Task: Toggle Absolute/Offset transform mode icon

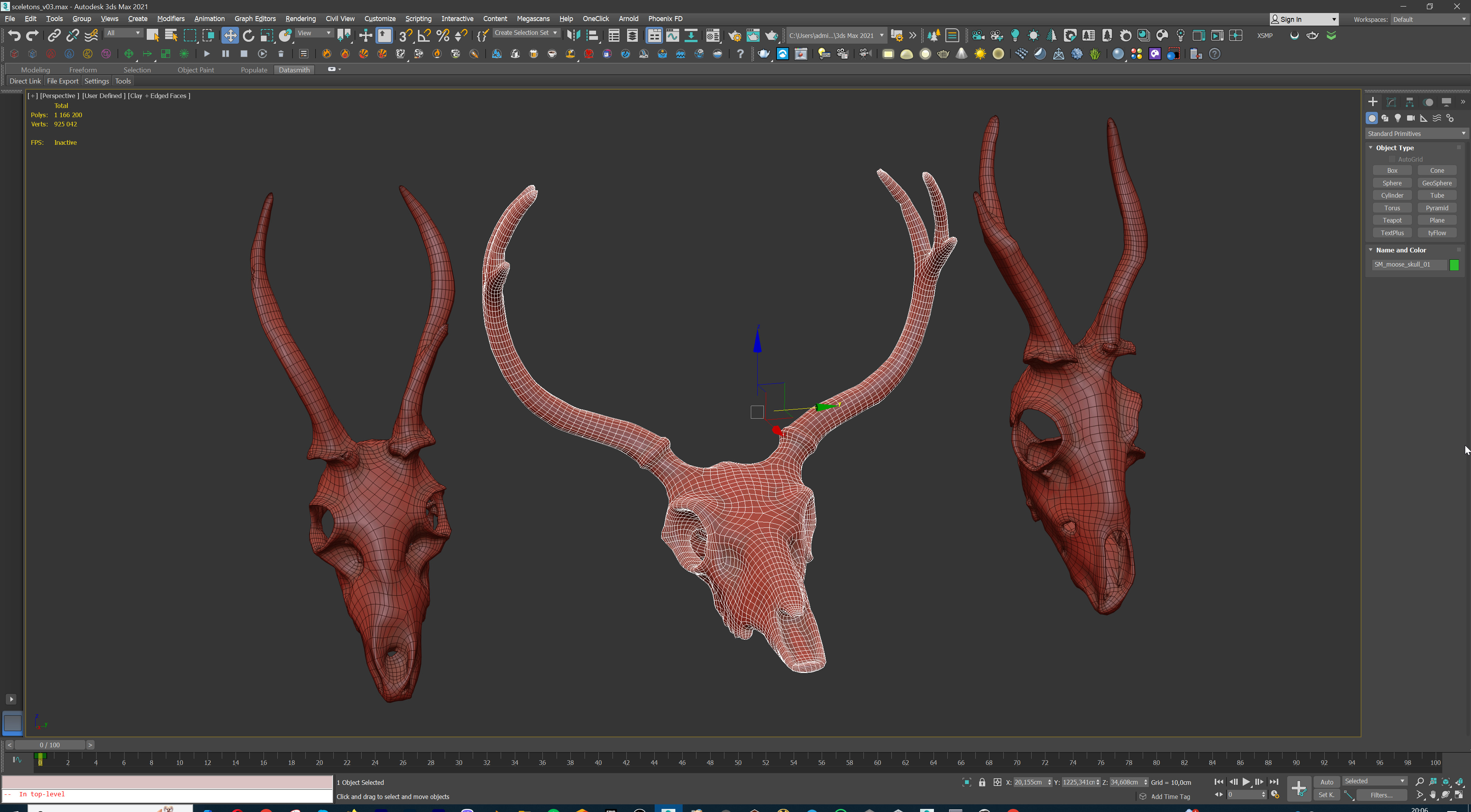Action: pos(997,782)
